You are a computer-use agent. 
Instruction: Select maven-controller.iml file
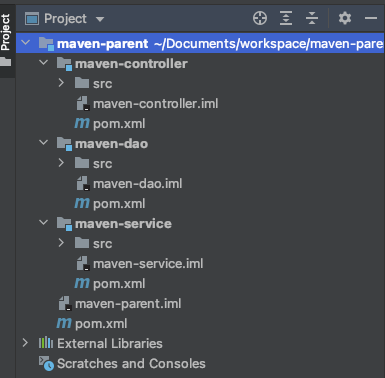click(x=156, y=104)
